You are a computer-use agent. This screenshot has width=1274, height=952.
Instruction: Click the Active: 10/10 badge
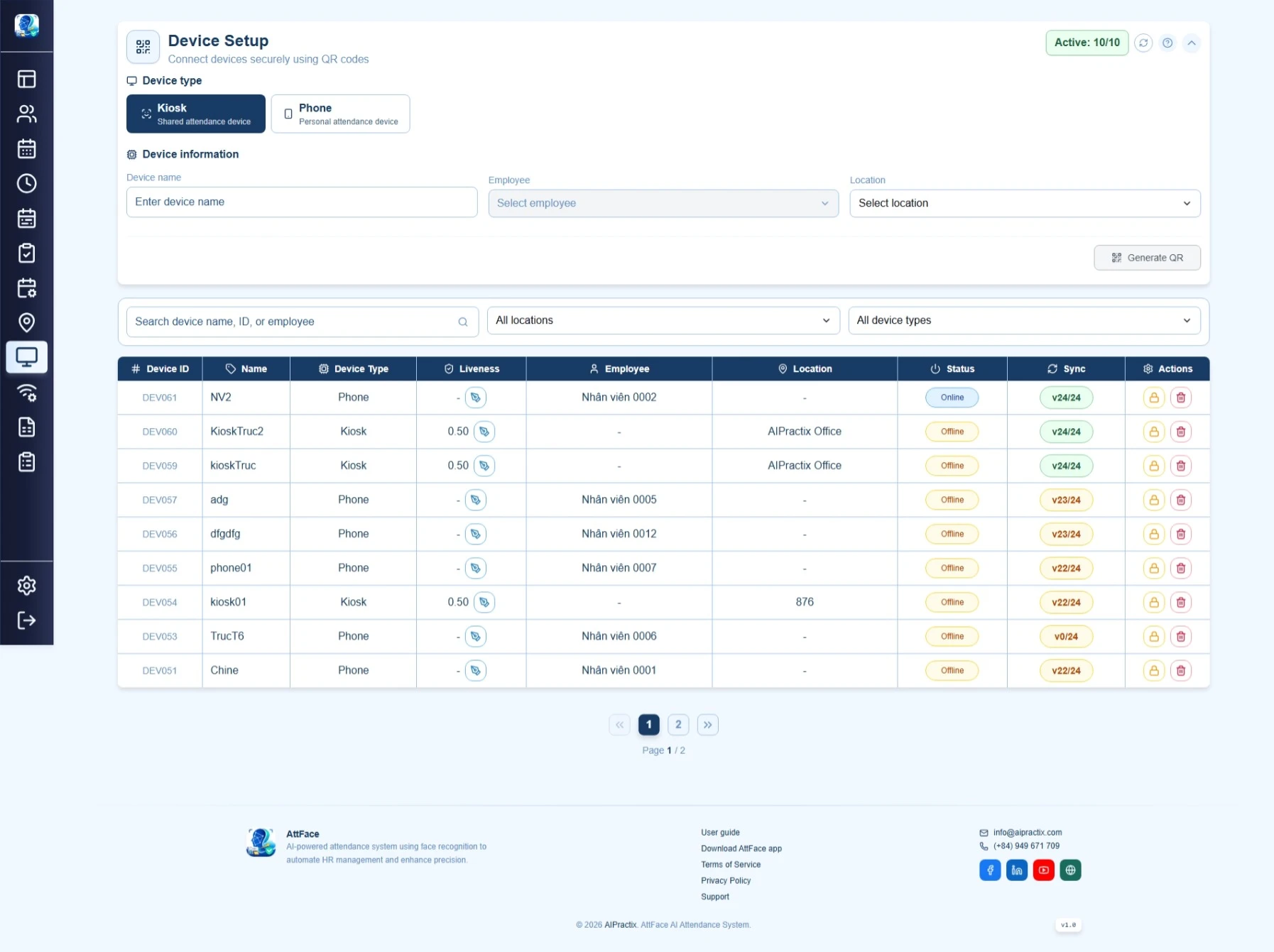tap(1087, 43)
